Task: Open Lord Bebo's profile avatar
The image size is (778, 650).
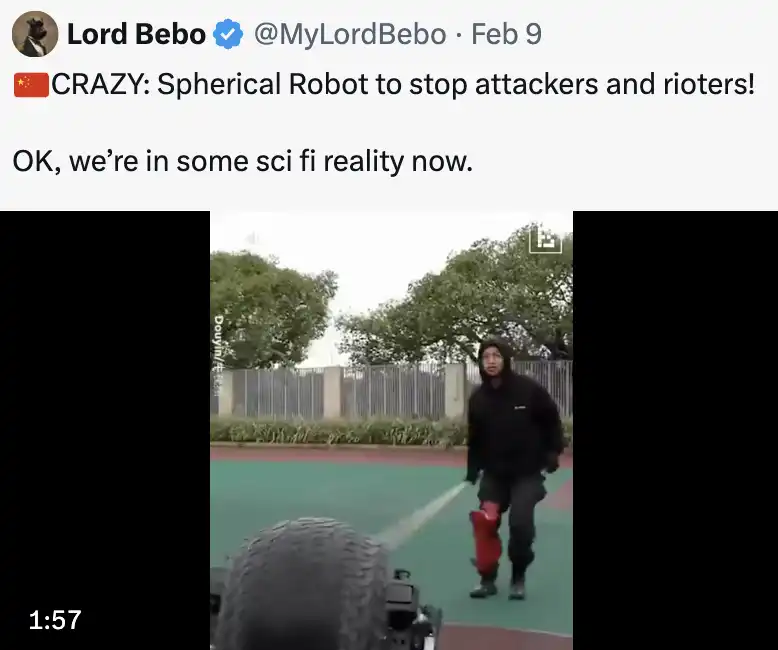Action: 35,34
